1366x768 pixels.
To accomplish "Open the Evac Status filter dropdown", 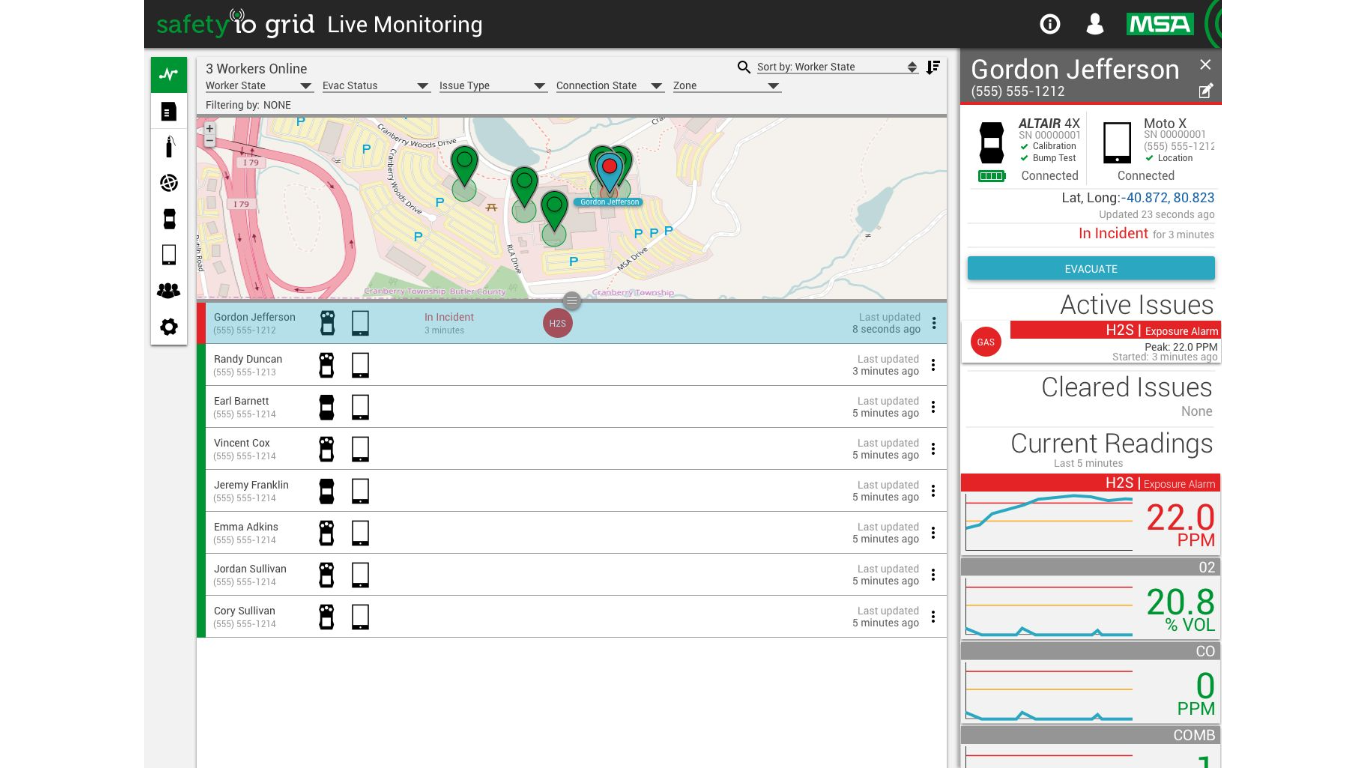I will pyautogui.click(x=422, y=86).
